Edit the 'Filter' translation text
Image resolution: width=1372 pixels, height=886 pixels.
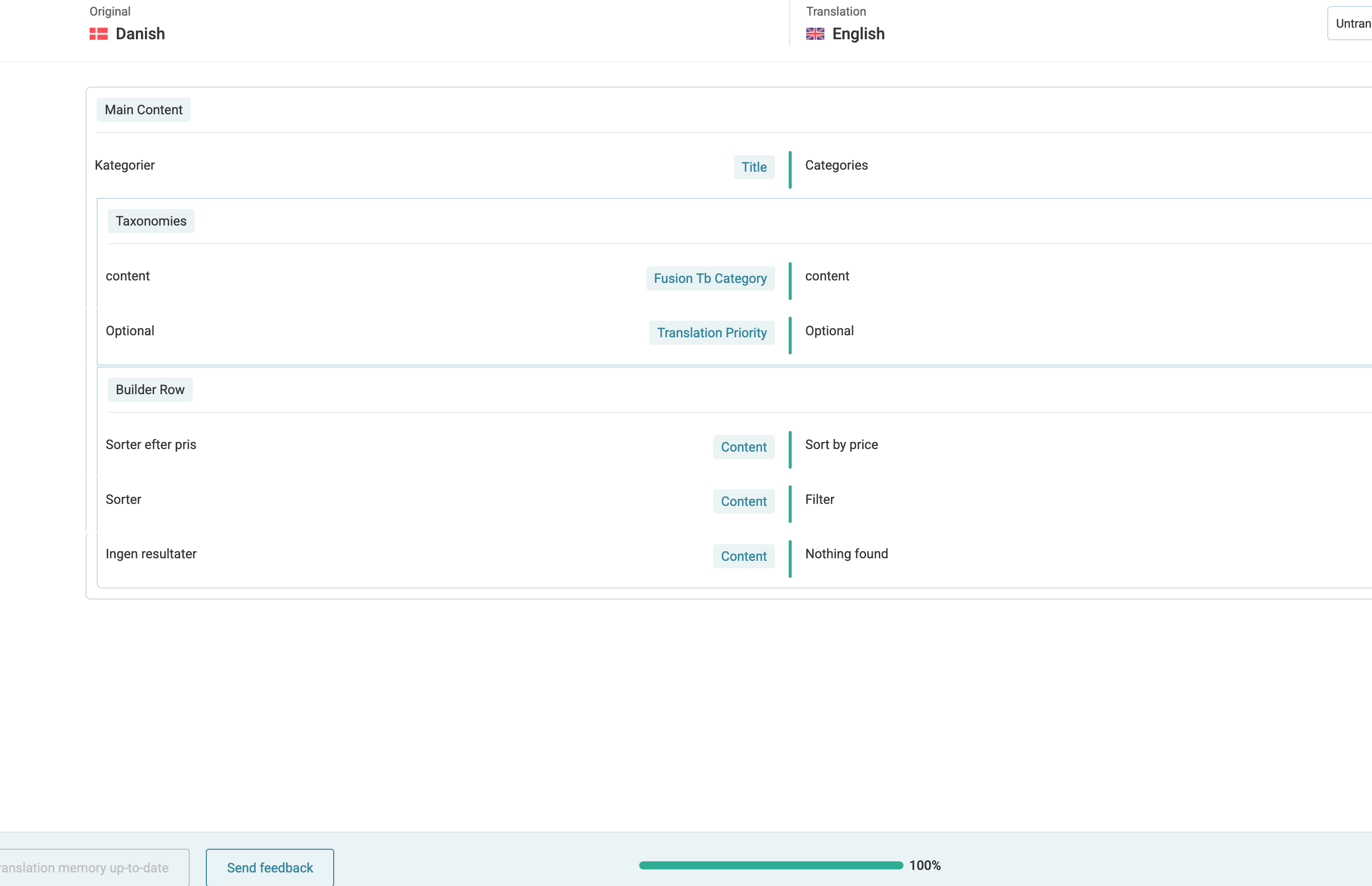pyautogui.click(x=819, y=499)
